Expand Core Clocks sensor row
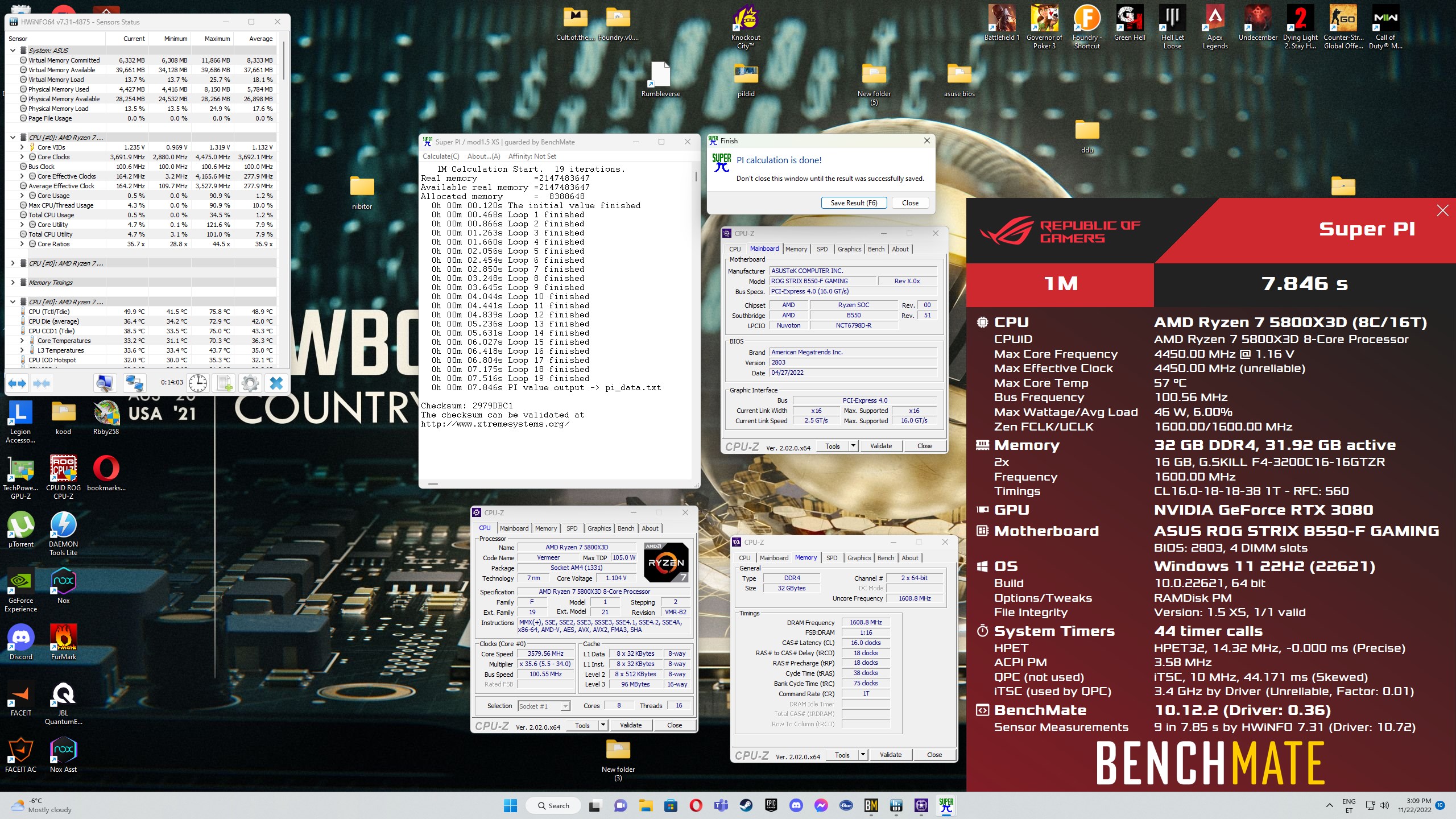The width and height of the screenshot is (1456, 819). click(22, 157)
